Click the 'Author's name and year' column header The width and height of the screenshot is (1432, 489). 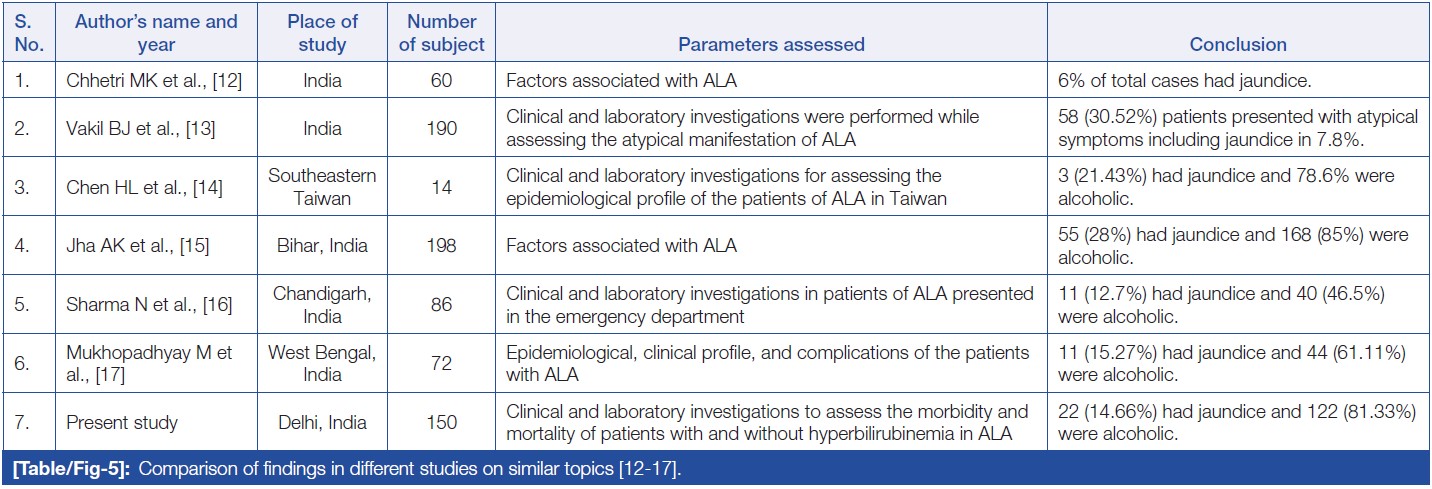coord(156,33)
